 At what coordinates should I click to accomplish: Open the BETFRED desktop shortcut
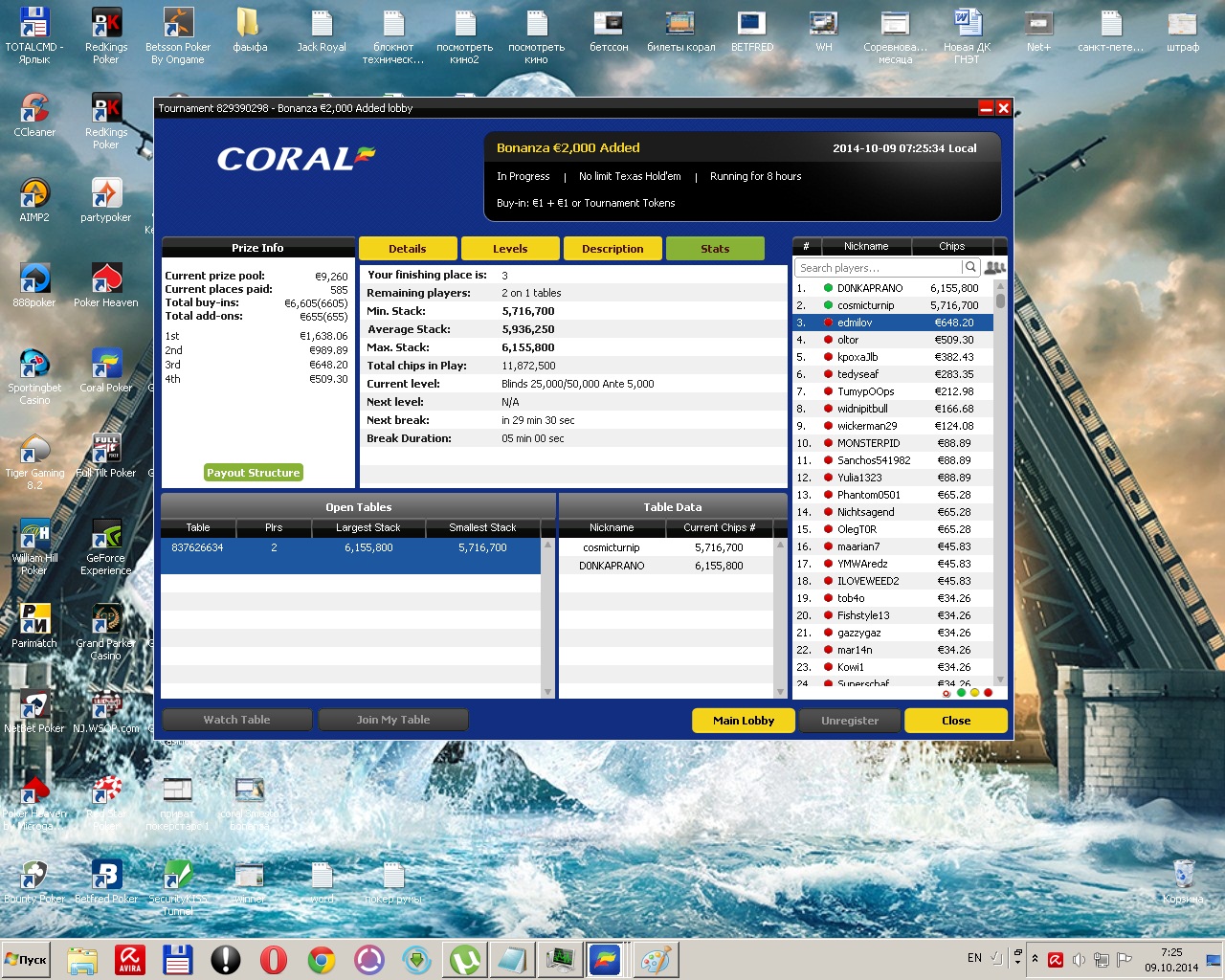tap(752, 30)
